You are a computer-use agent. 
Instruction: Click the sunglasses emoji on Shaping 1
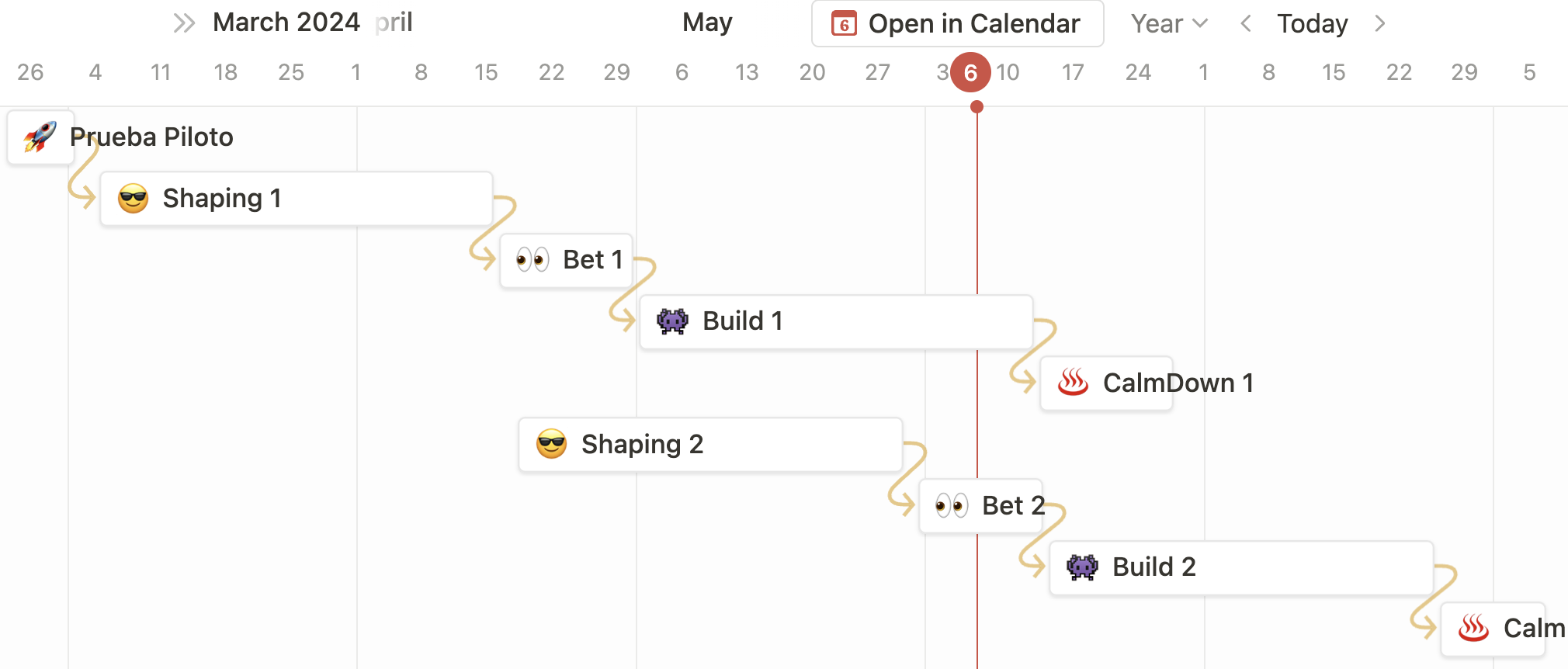pos(134,199)
